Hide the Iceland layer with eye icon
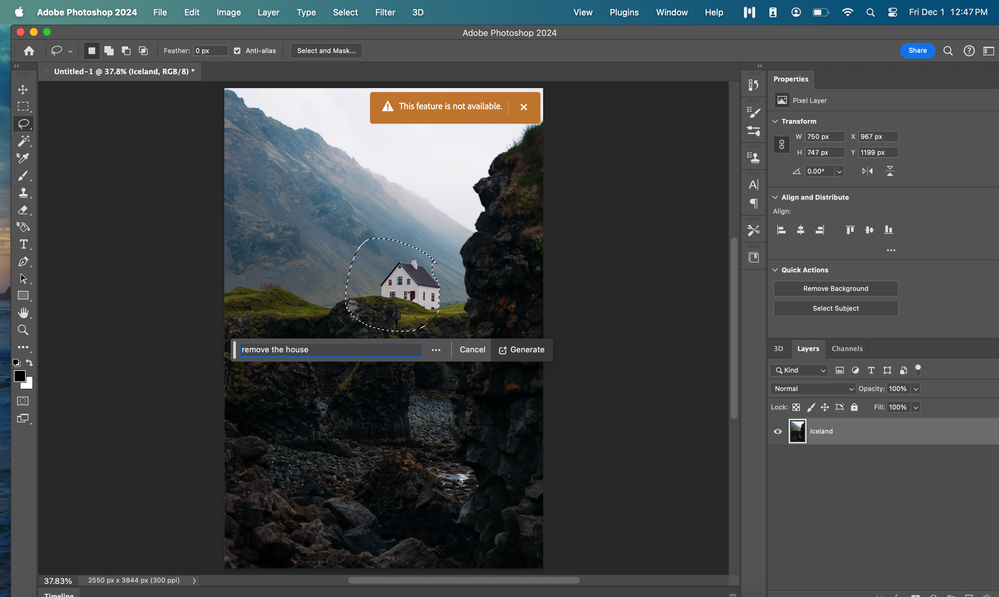This screenshot has height=597, width=999. click(778, 431)
